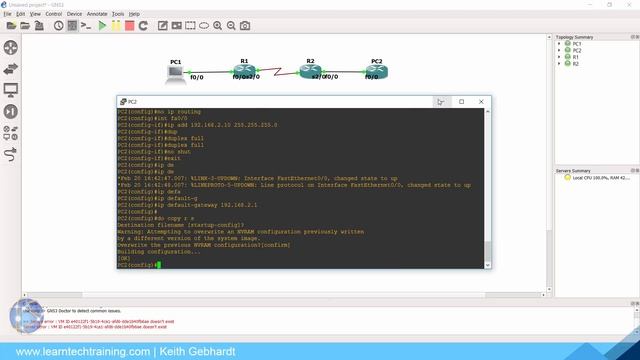Browse end devices monitor icon

pyautogui.click(x=11, y=90)
